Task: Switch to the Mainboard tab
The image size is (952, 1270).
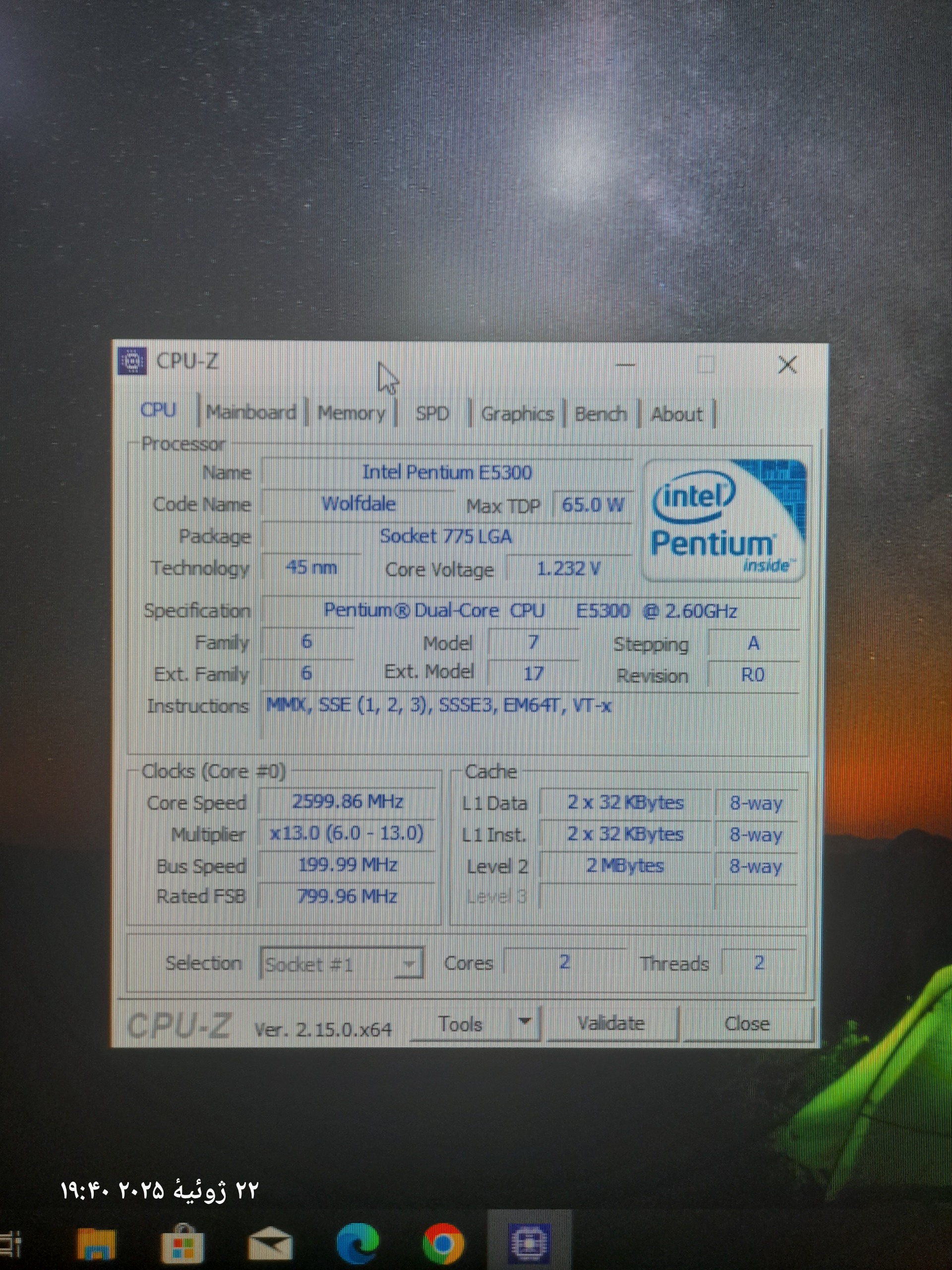Action: coord(251,412)
